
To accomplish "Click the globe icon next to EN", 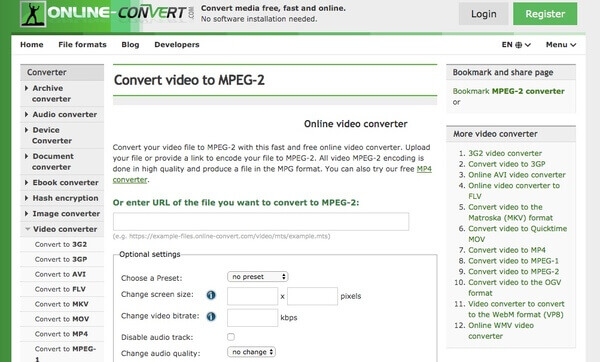I will pyautogui.click(x=518, y=45).
